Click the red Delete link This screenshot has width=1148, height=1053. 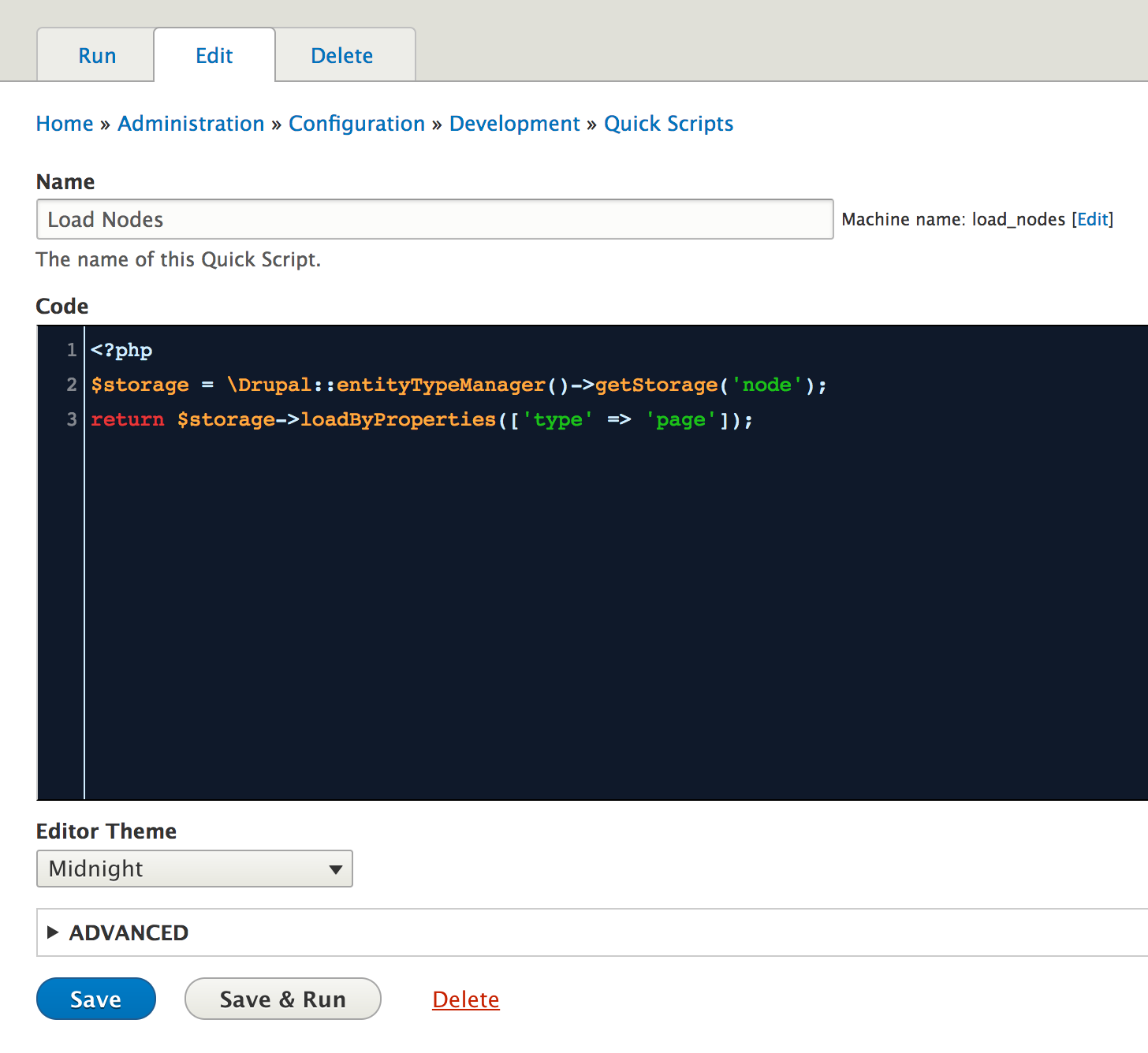466,999
